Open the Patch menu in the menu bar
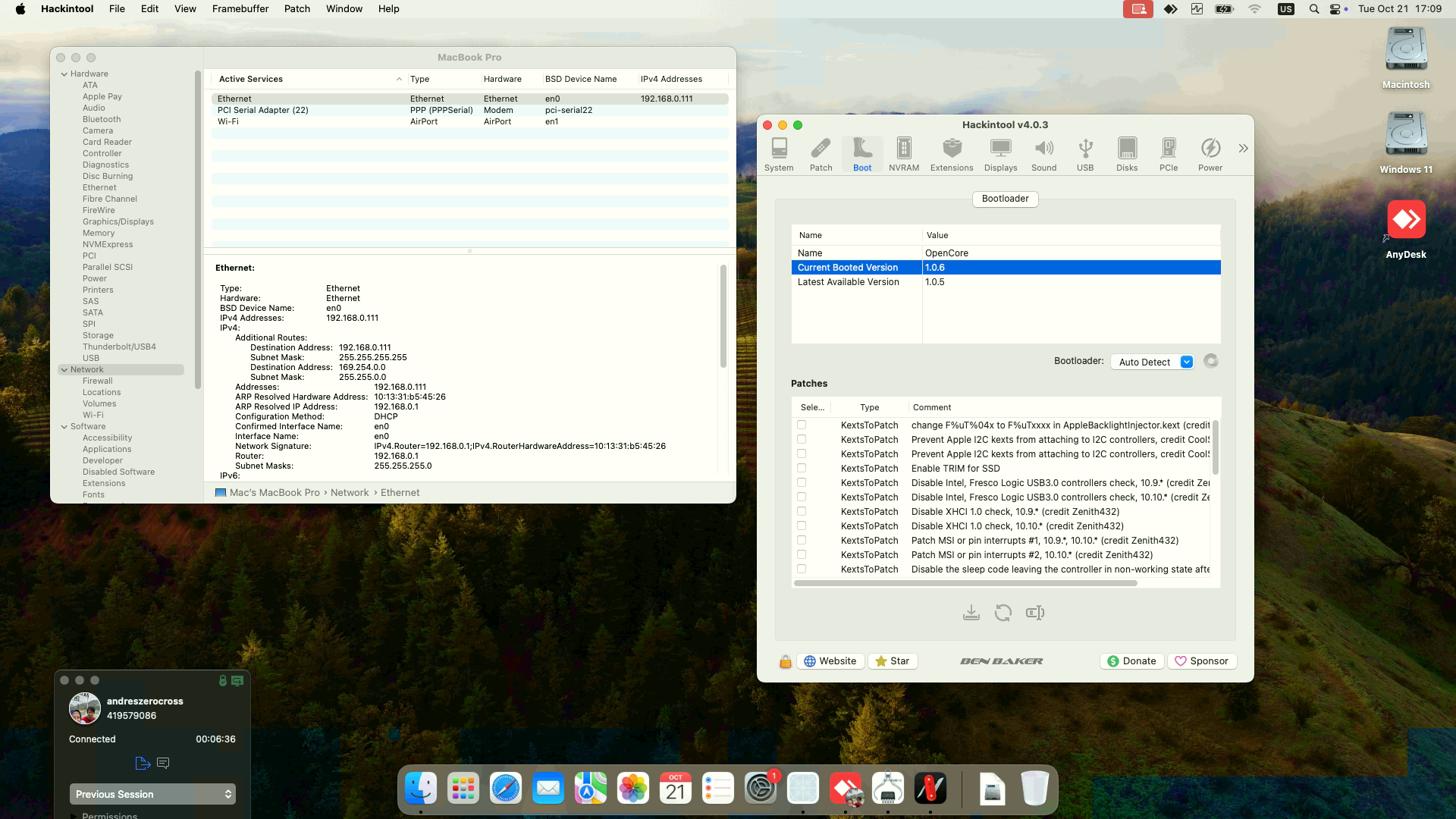Image resolution: width=1456 pixels, height=819 pixels. (297, 9)
